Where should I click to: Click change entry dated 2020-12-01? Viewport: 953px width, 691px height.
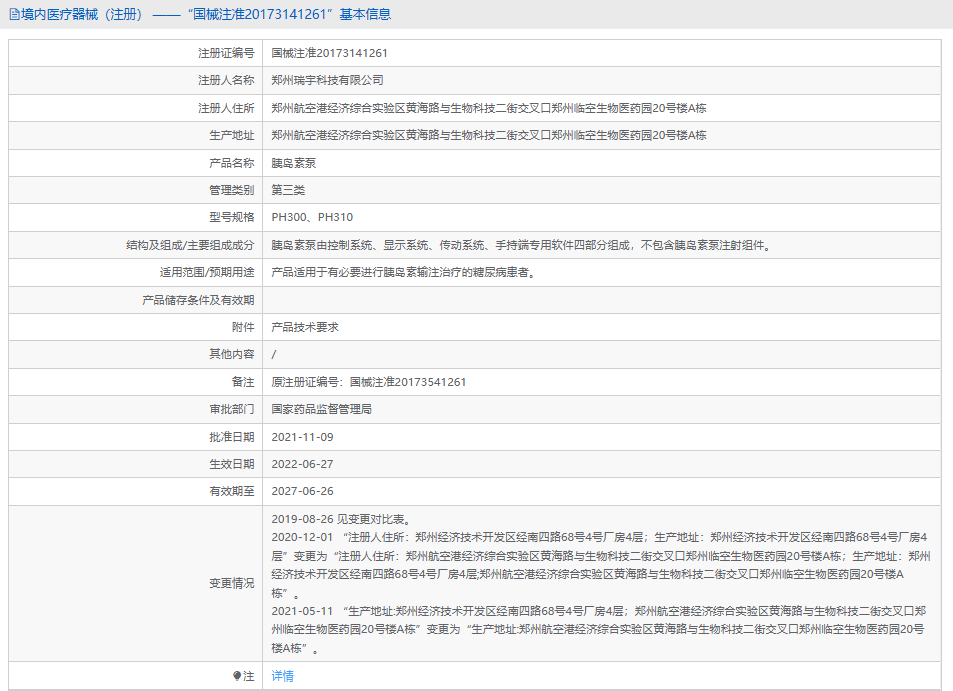600,565
